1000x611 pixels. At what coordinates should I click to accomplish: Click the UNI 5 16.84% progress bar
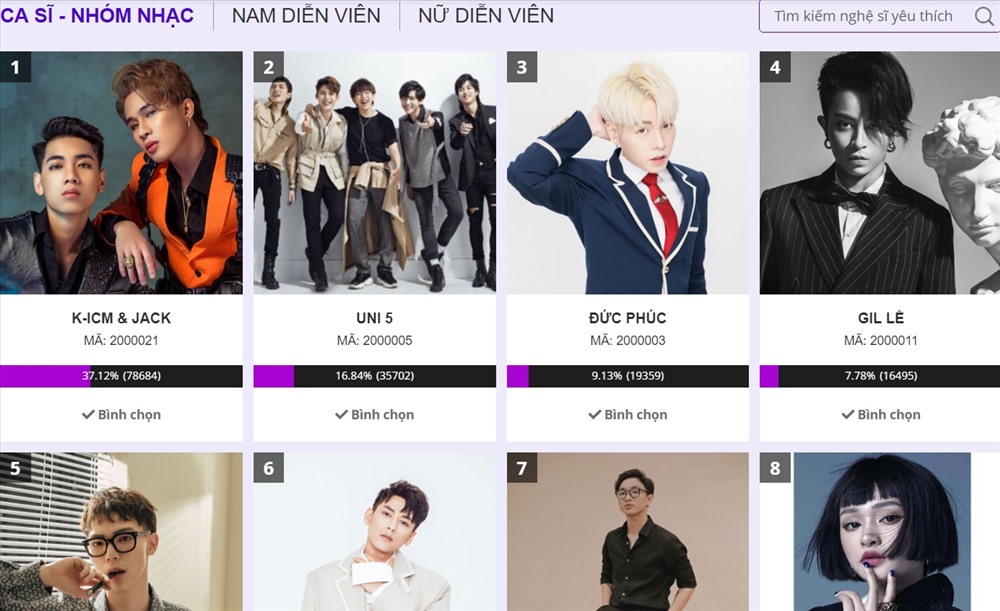[374, 376]
